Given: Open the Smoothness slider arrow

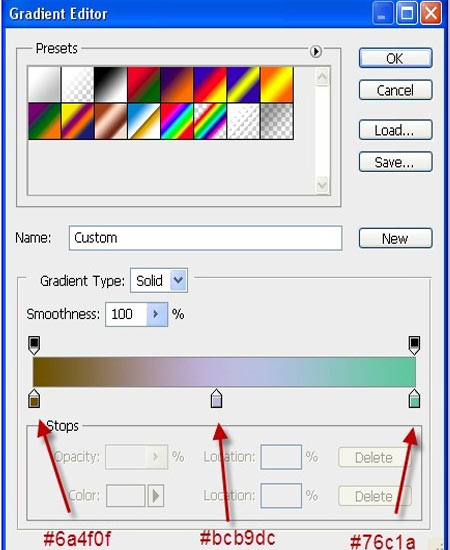Looking at the screenshot, I should click(156, 314).
